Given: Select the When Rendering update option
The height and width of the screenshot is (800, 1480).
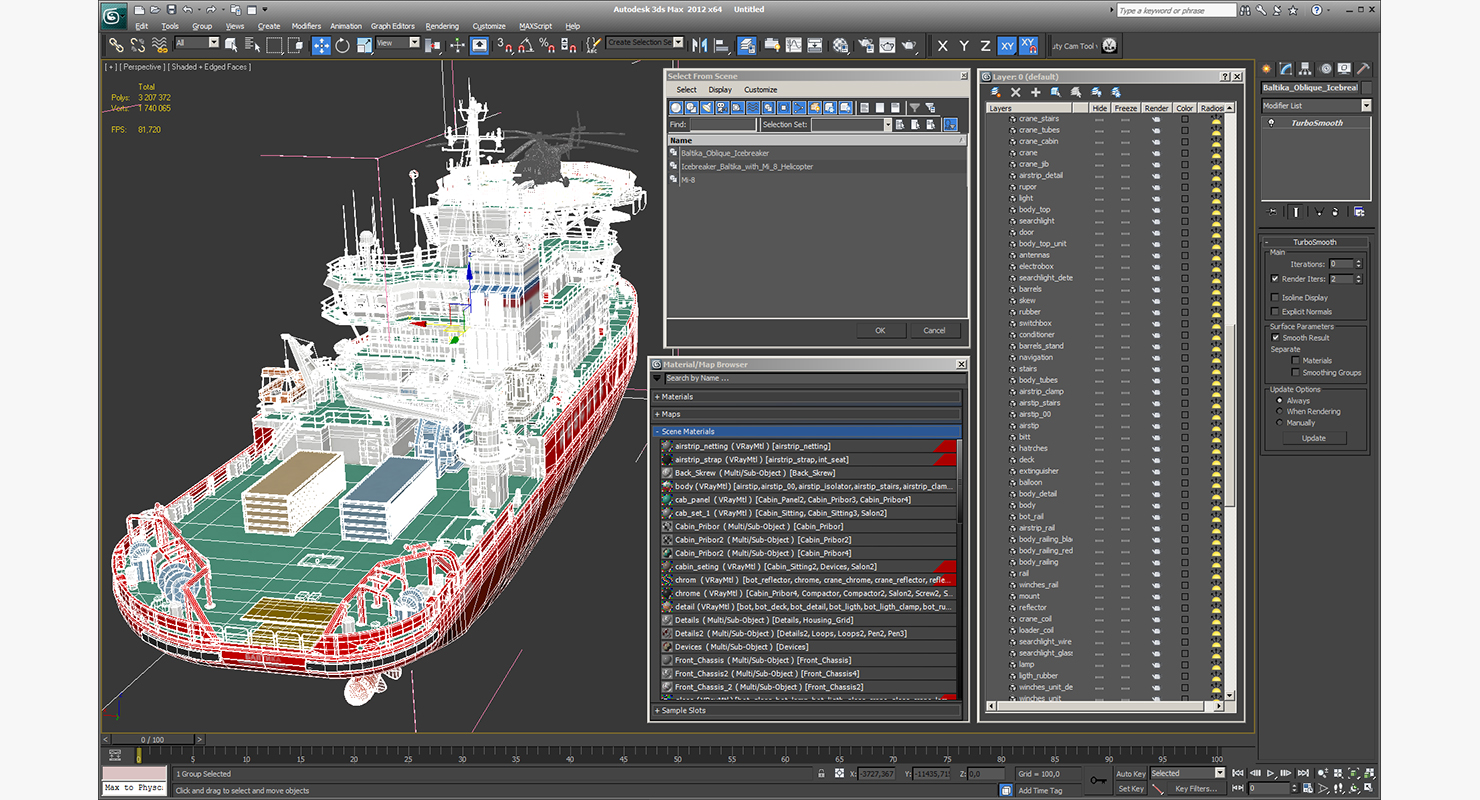Looking at the screenshot, I should point(1280,411).
